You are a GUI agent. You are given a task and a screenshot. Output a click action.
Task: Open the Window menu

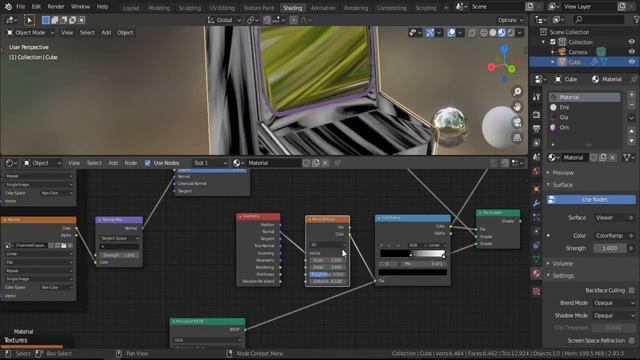pyautogui.click(x=80, y=7)
